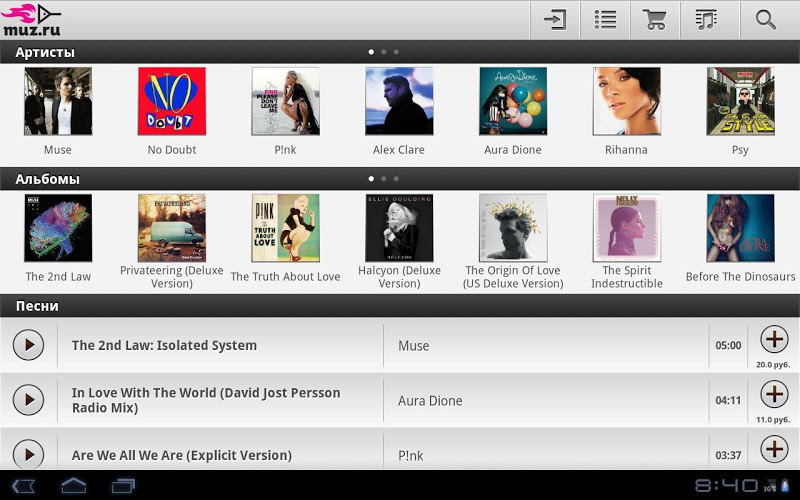Open Before The Dinosaurs album cover
The image size is (800, 500).
pos(741,228)
